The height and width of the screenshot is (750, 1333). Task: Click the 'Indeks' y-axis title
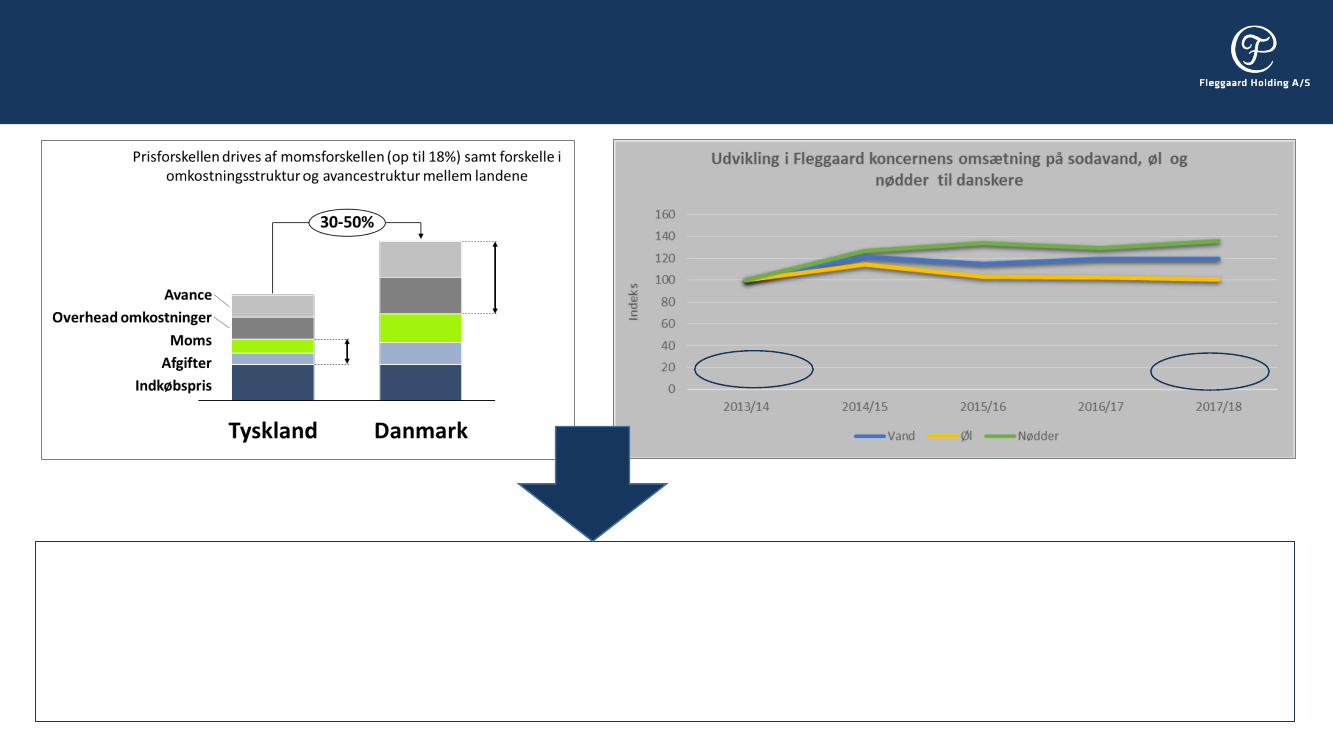(x=633, y=302)
